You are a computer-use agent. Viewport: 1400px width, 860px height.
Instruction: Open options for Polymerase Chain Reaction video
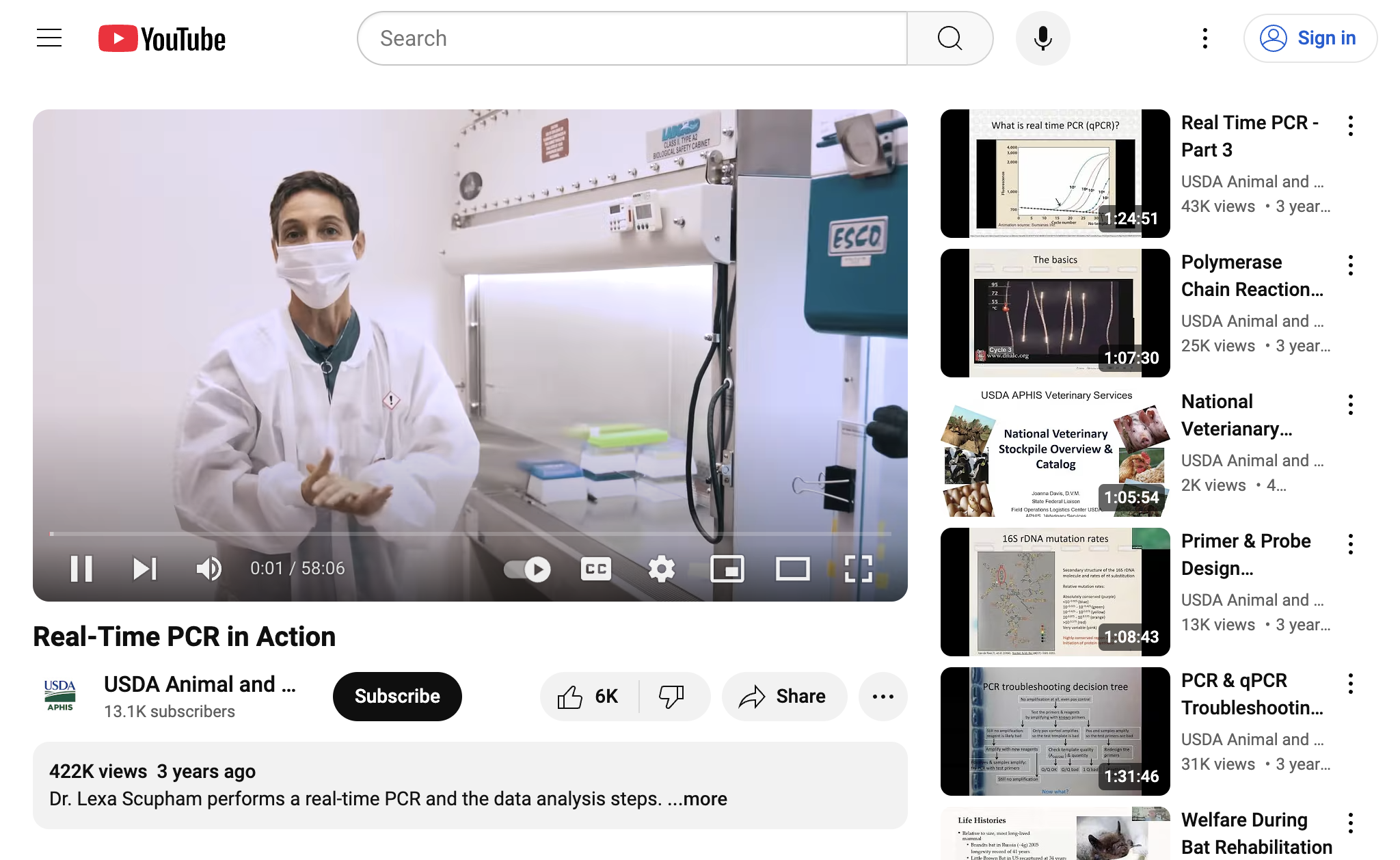[x=1350, y=265]
